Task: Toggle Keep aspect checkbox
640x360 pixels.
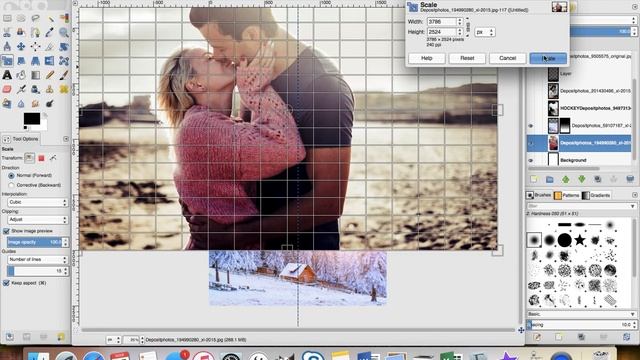Action: click(x=6, y=283)
